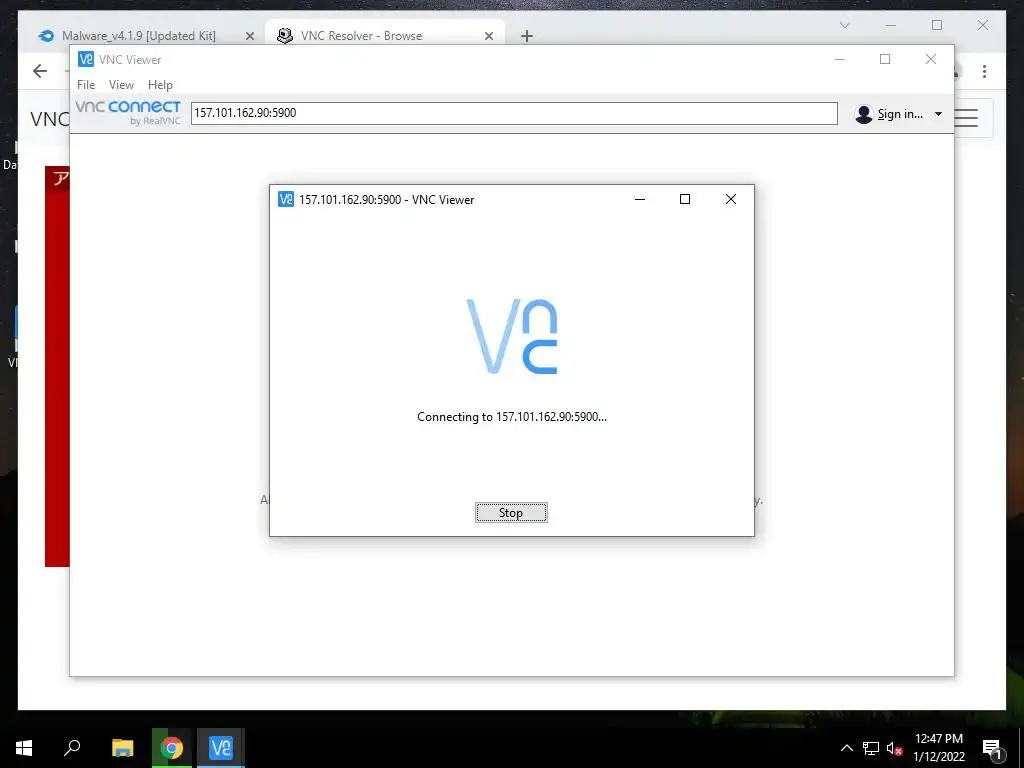Open Chrome tab search chevron
The image size is (1024, 768).
click(x=844, y=25)
